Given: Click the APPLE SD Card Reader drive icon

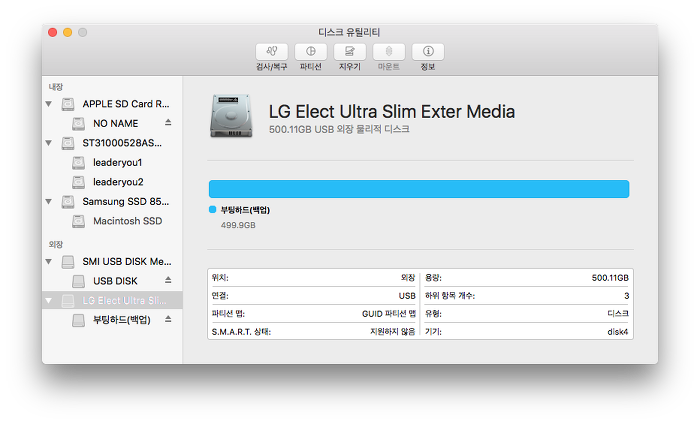Looking at the screenshot, I should pyautogui.click(x=68, y=104).
